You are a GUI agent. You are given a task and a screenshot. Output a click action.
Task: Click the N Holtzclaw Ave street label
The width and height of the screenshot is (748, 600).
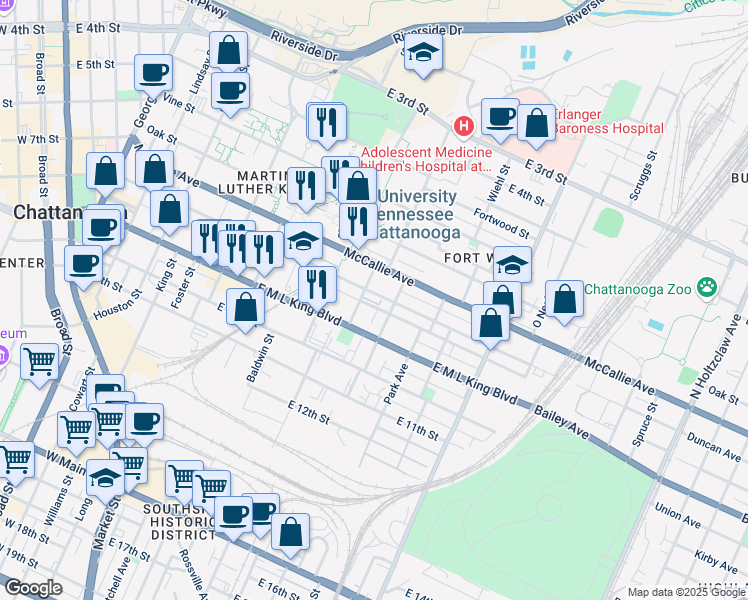tap(716, 356)
